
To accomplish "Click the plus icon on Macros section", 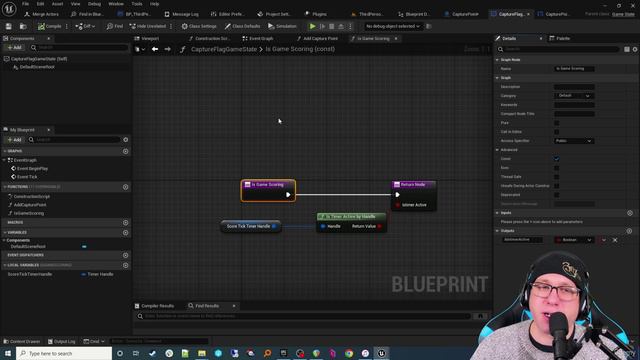I will (x=126, y=222).
